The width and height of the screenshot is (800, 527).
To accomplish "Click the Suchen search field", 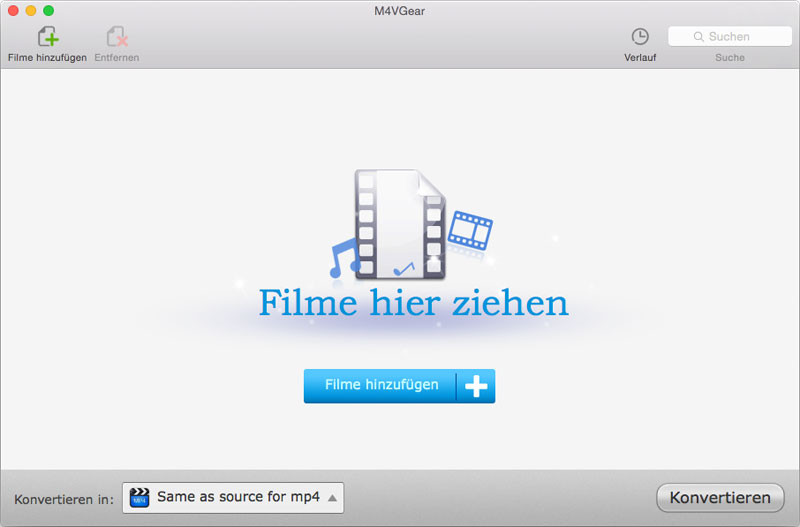I will coord(730,36).
